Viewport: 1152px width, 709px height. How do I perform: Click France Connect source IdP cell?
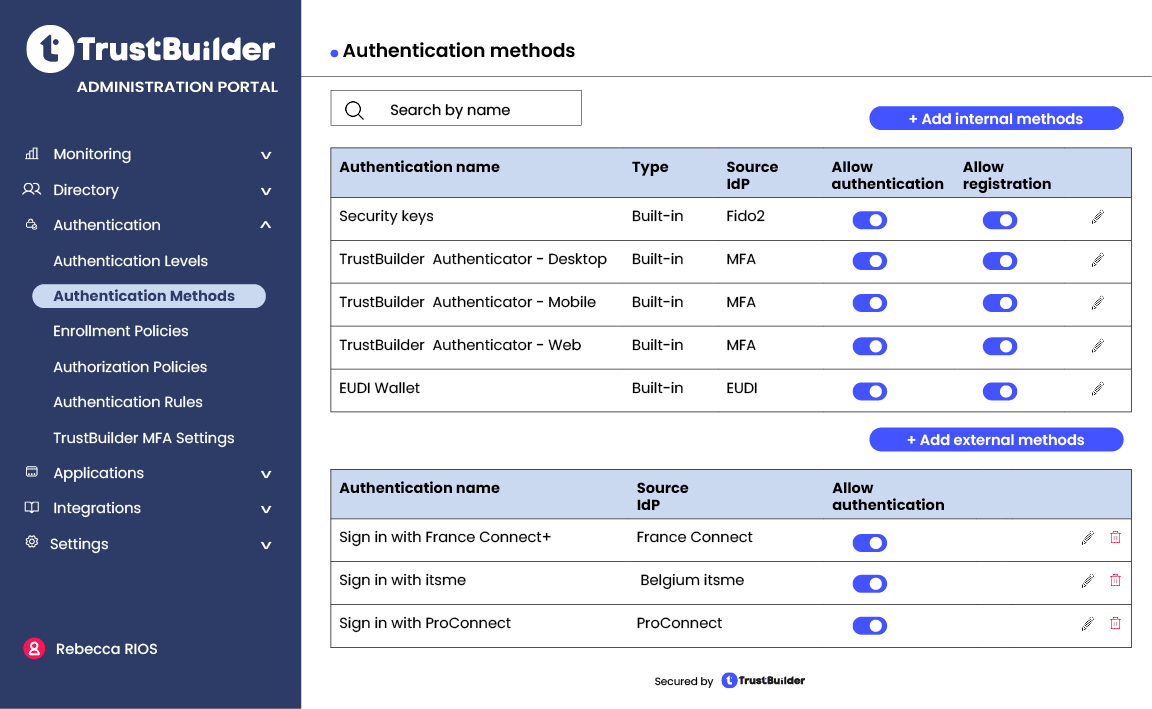[x=694, y=537]
